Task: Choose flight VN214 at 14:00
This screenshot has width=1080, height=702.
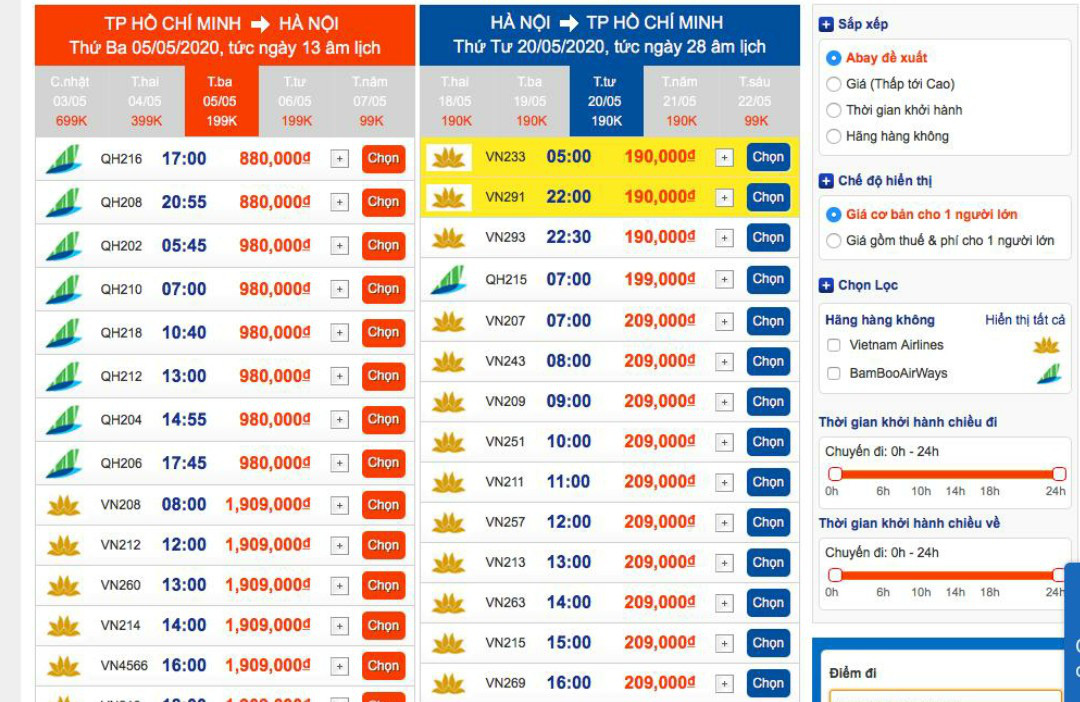Action: click(383, 626)
